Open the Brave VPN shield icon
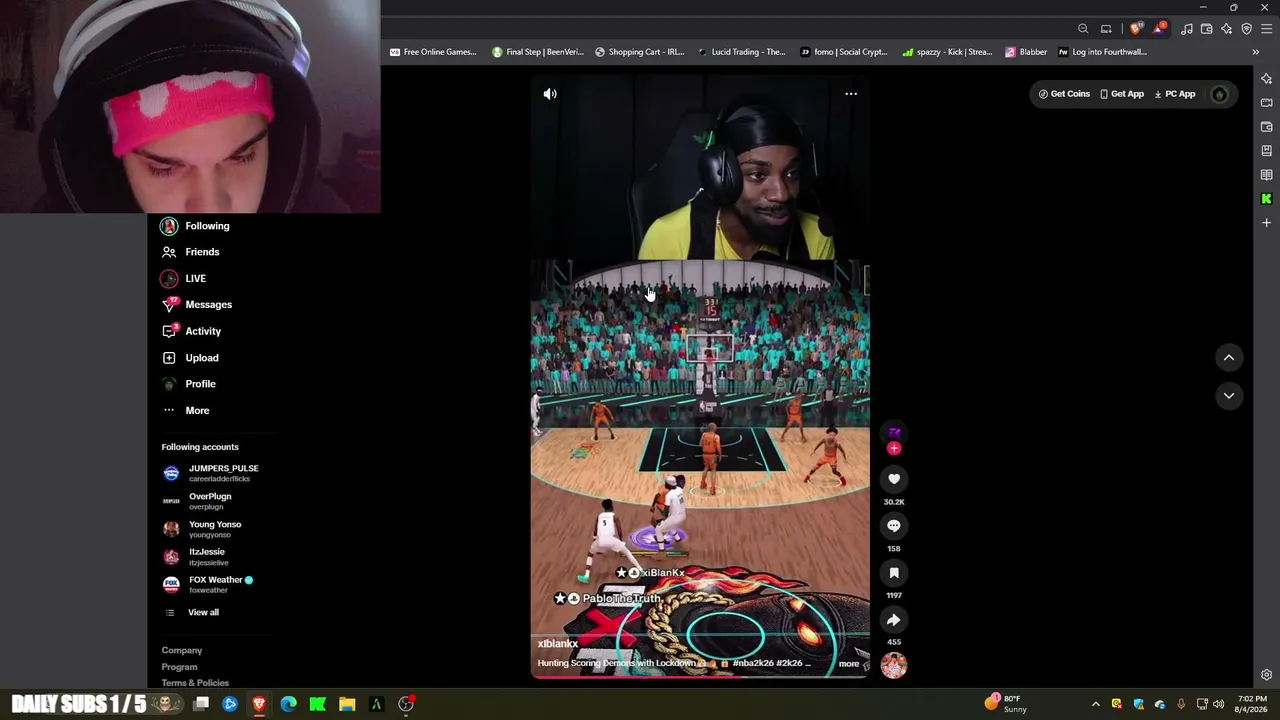Image resolution: width=1280 pixels, height=720 pixels. [1246, 29]
